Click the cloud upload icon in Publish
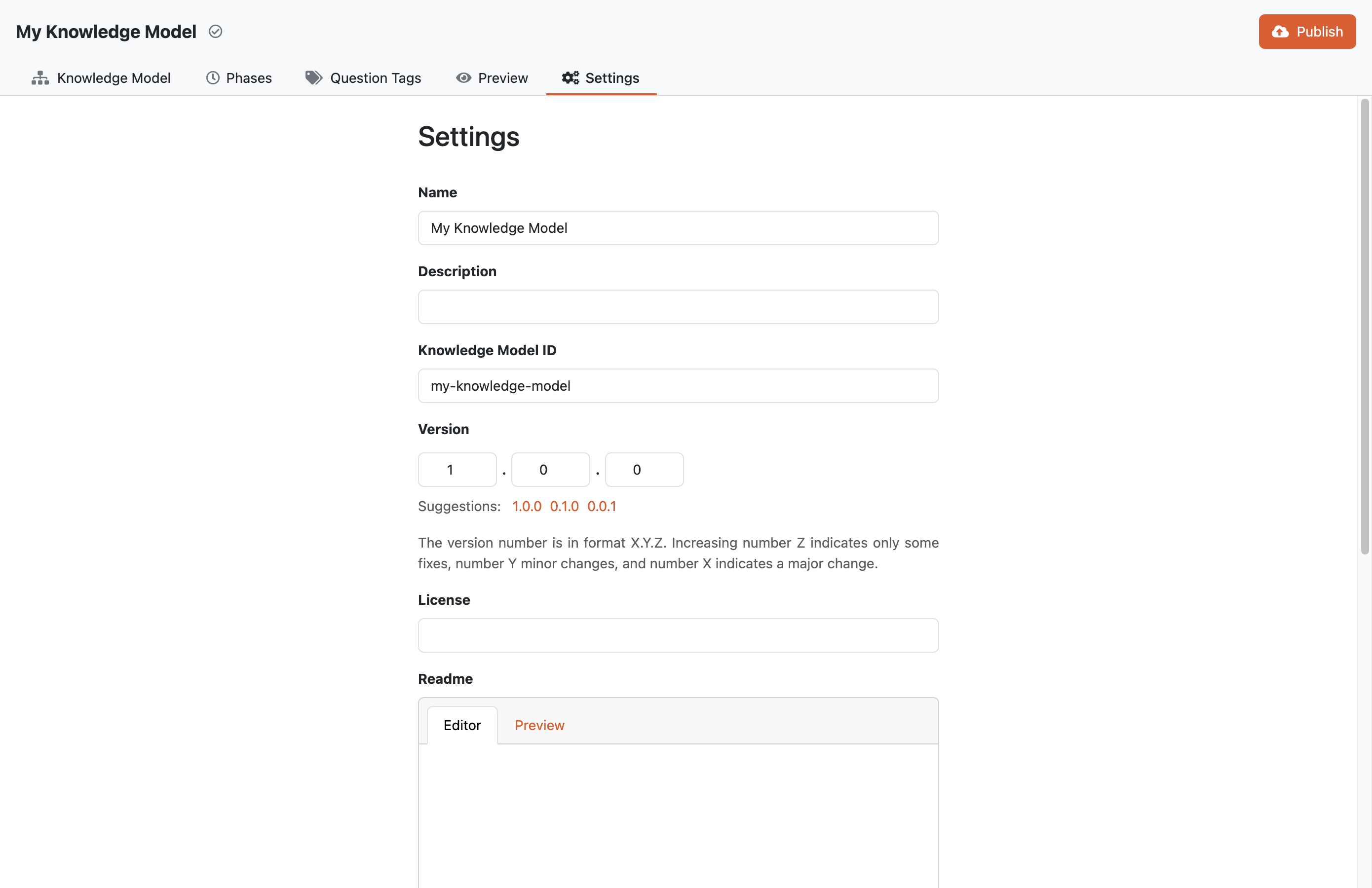The width and height of the screenshot is (1372, 888). [x=1280, y=32]
